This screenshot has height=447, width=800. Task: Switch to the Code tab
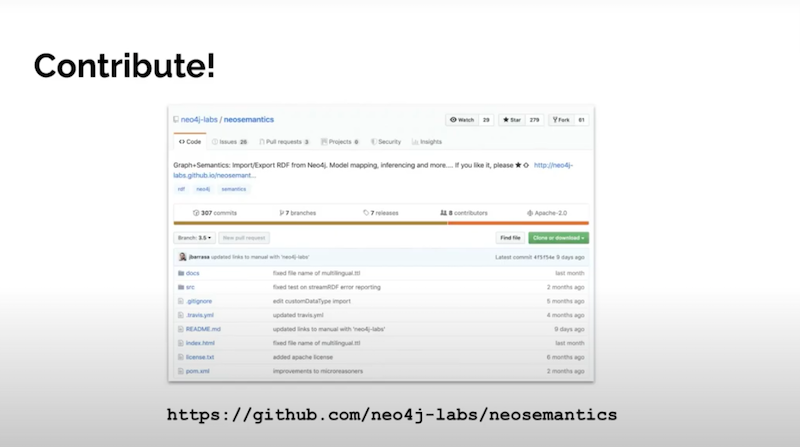pyautogui.click(x=190, y=142)
